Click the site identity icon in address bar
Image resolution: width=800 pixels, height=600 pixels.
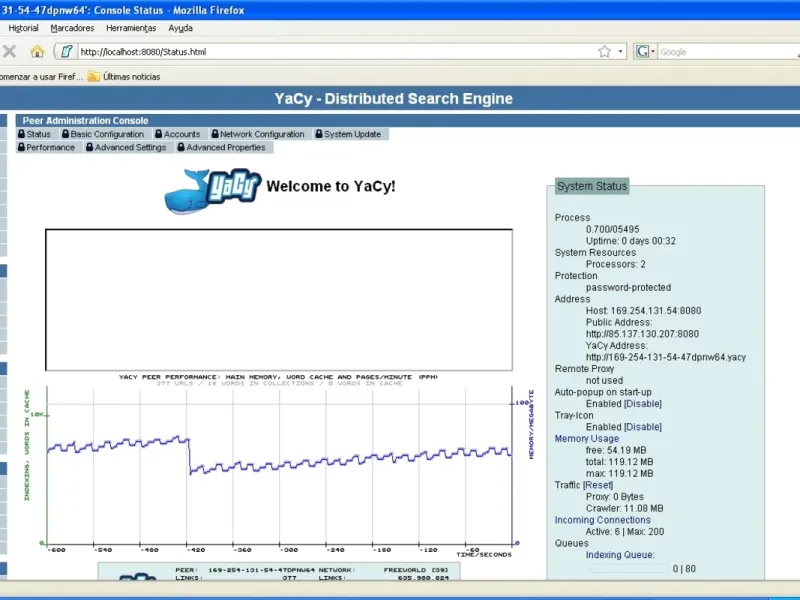click(x=66, y=52)
